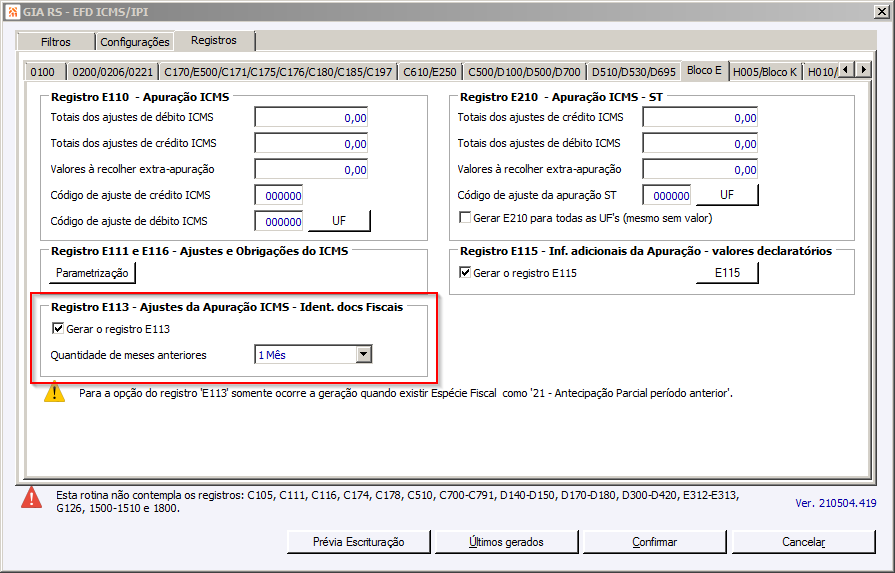The image size is (895, 573).
Task: Click E110 Totais dos ajustes de crédito field
Action: [x=311, y=143]
